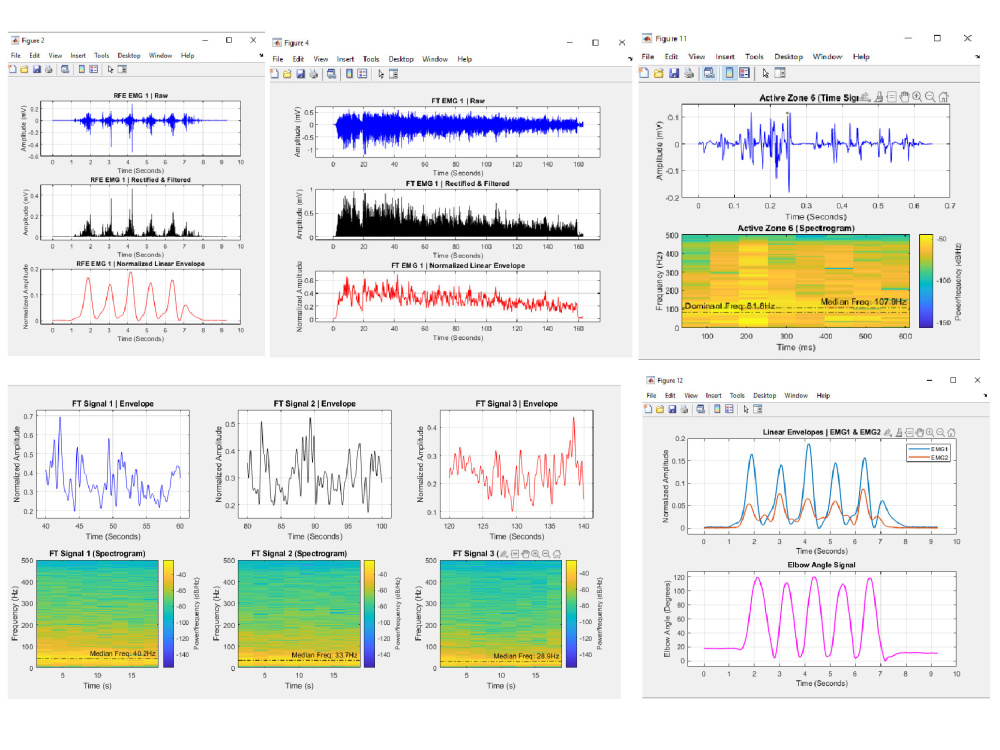Viewport: 1000px width, 750px height.
Task: Click dock arrow at right of Figure 2 menu bar
Action: [261, 55]
